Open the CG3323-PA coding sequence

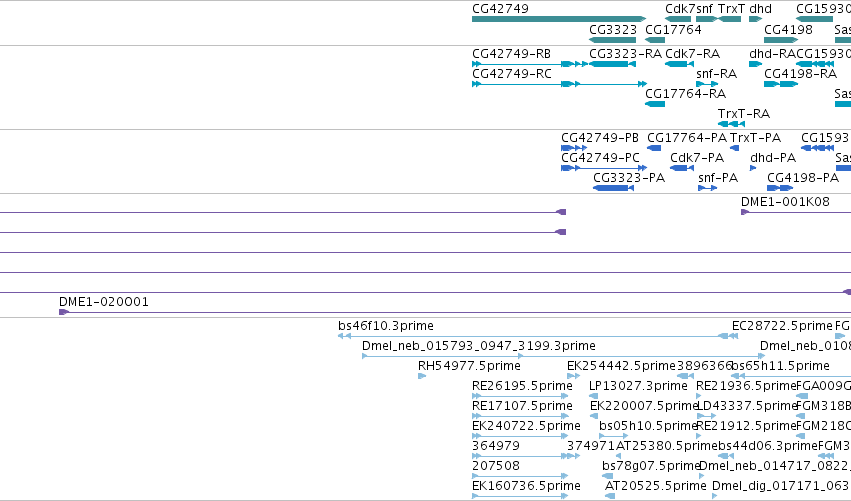(613, 188)
